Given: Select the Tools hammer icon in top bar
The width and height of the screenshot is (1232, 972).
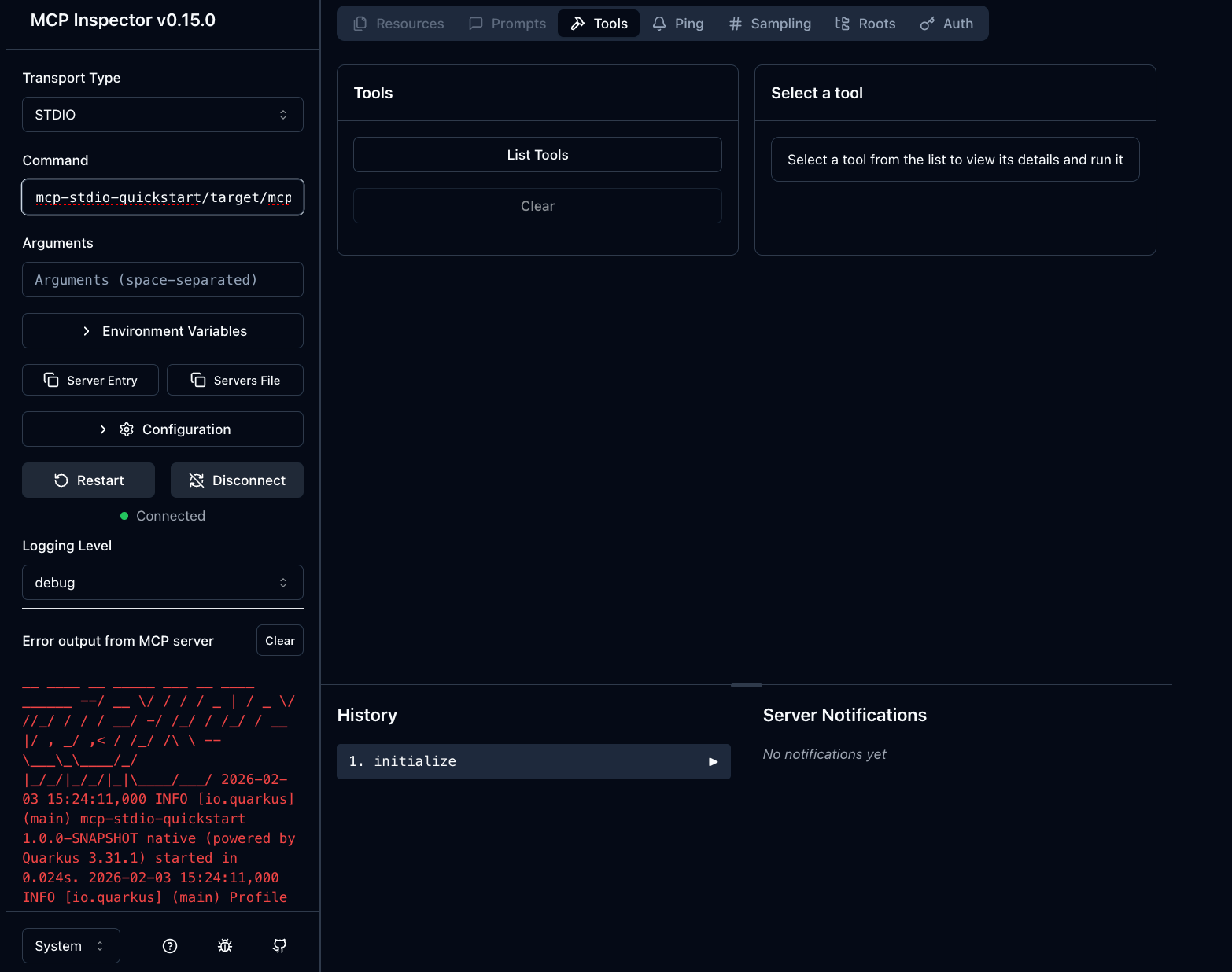Looking at the screenshot, I should click(x=577, y=23).
